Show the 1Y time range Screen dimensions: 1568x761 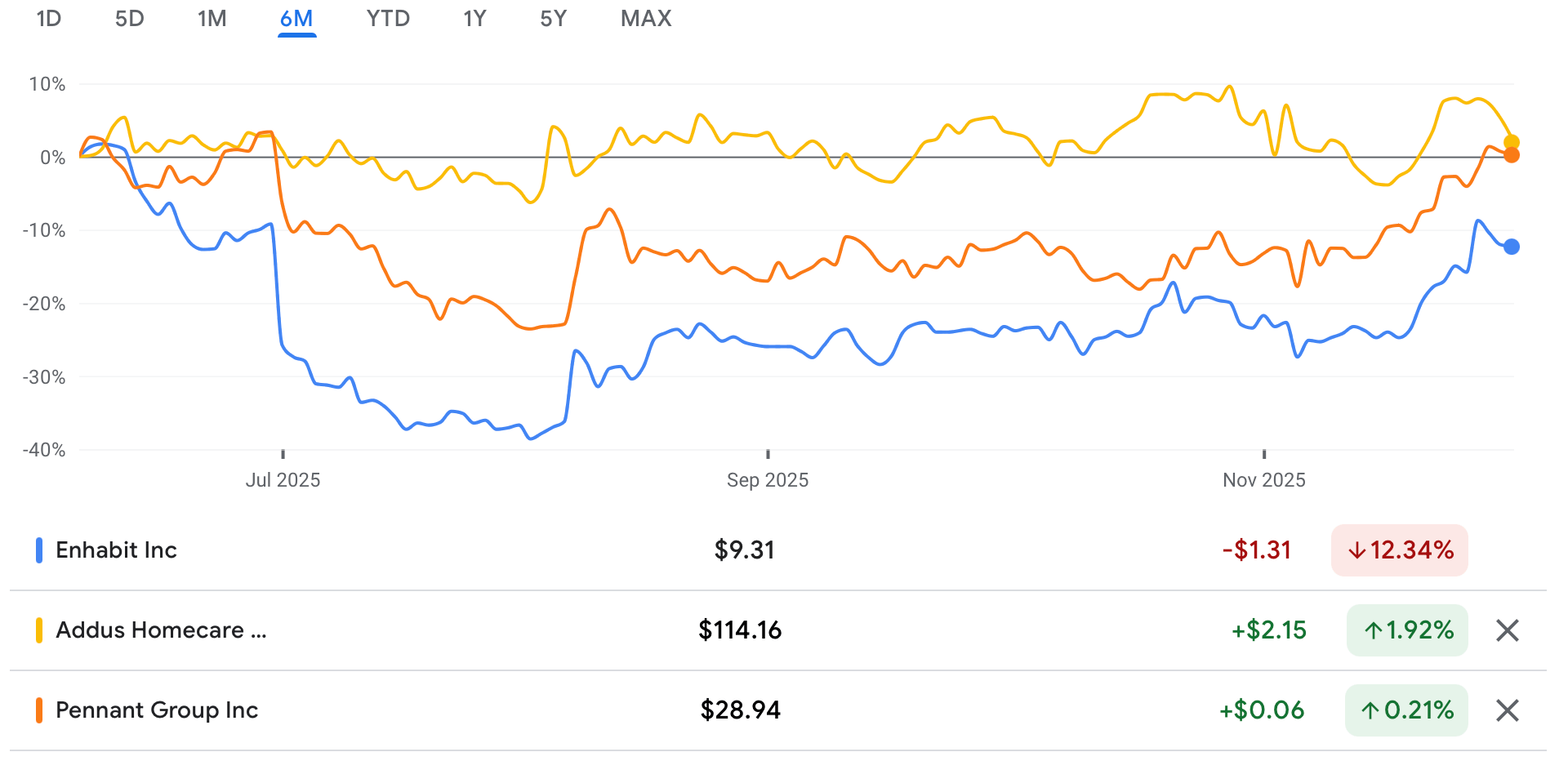(x=474, y=19)
